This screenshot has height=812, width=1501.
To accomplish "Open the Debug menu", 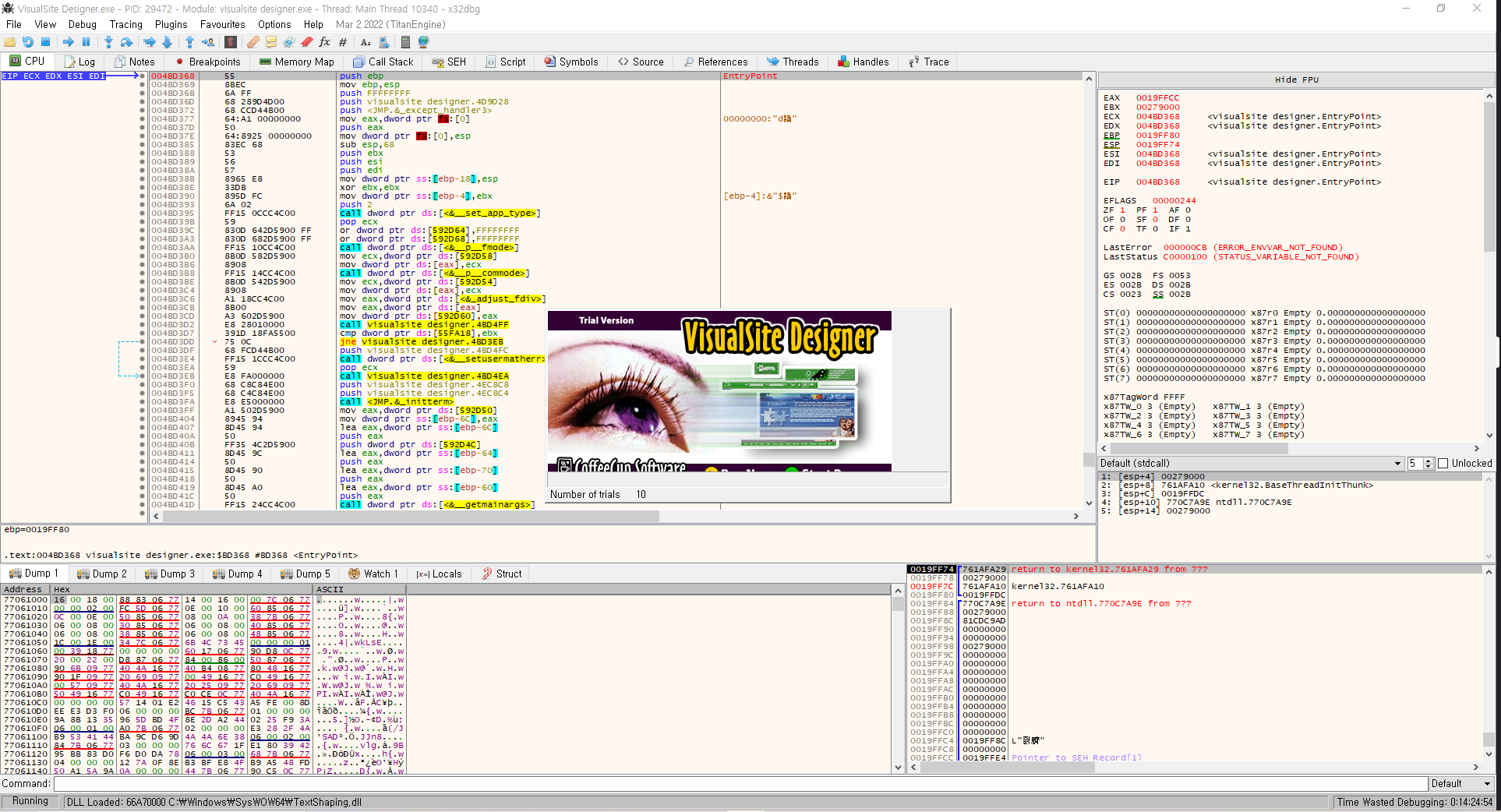I will coord(83,24).
